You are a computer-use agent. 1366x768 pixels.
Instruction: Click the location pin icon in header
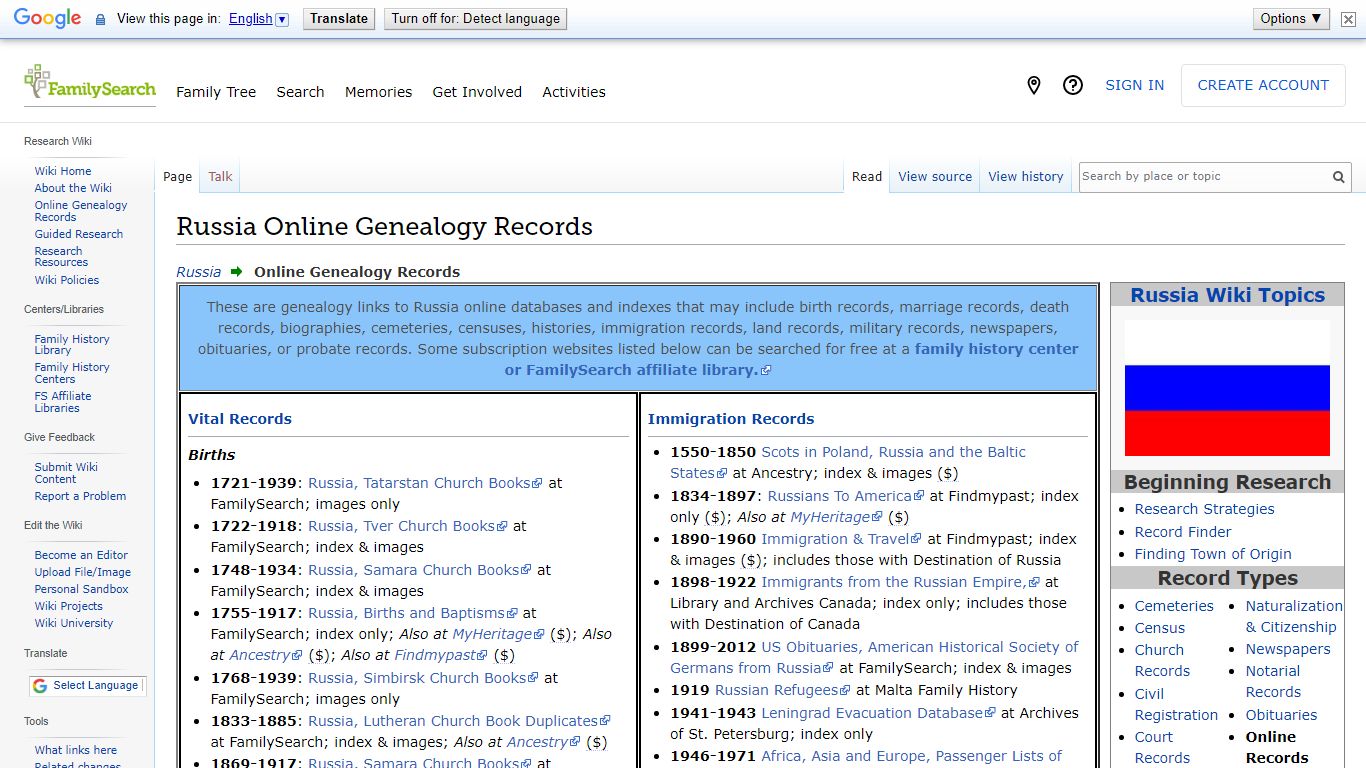[x=1034, y=86]
